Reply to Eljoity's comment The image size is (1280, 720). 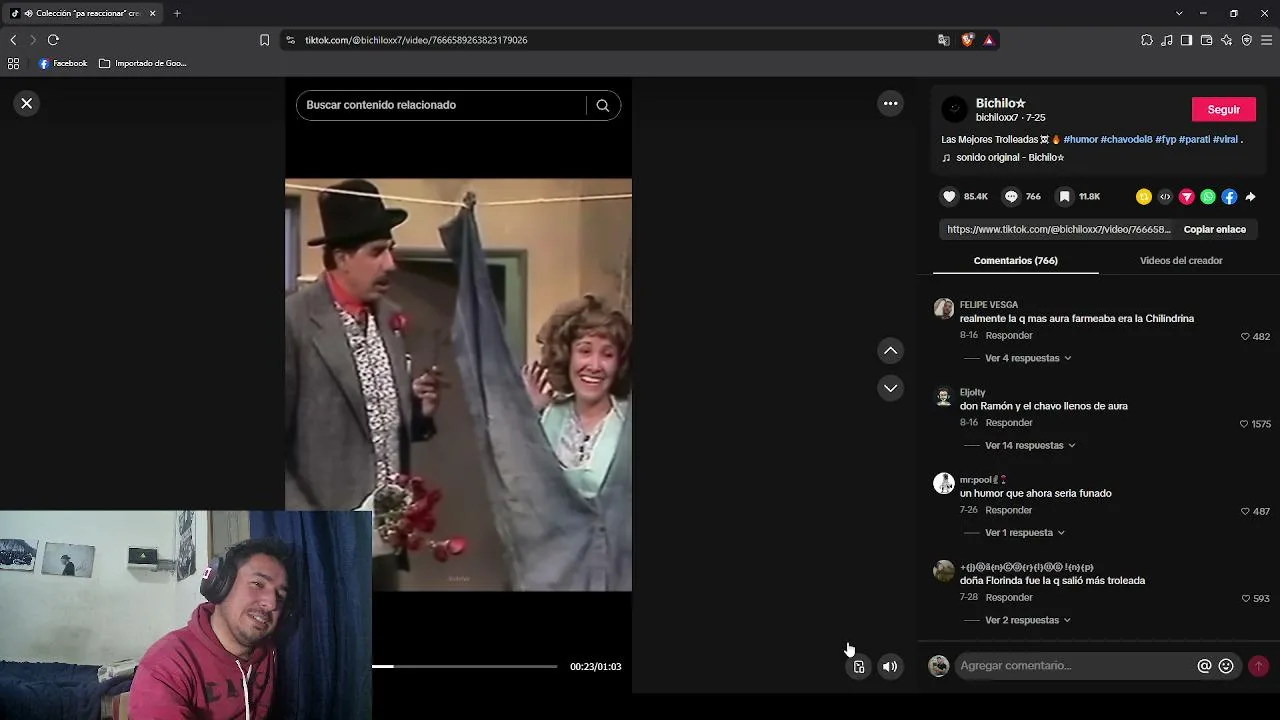coord(1009,422)
